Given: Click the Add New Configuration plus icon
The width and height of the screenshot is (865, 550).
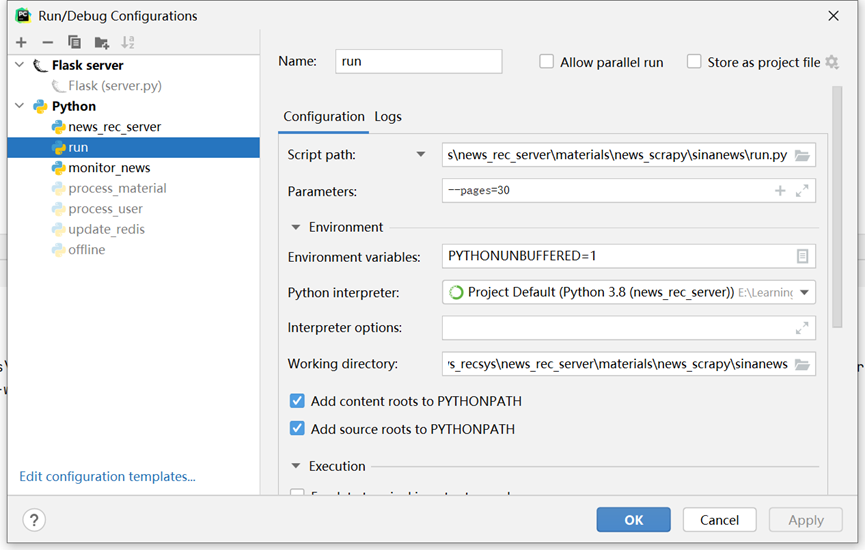Looking at the screenshot, I should [21, 42].
